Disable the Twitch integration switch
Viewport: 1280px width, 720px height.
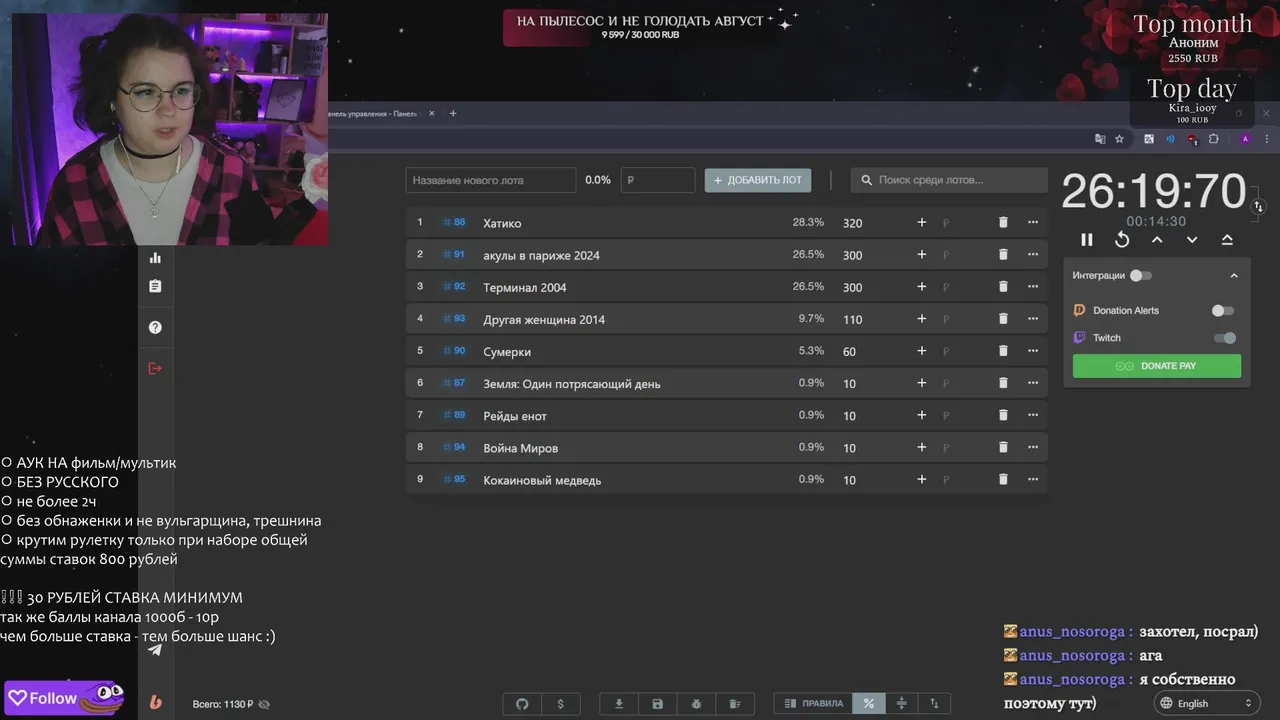click(1225, 338)
